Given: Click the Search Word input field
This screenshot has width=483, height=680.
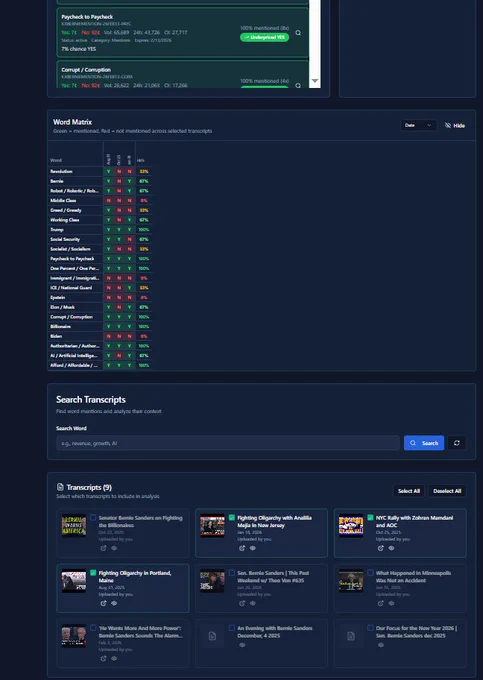Looking at the screenshot, I should pos(228,443).
